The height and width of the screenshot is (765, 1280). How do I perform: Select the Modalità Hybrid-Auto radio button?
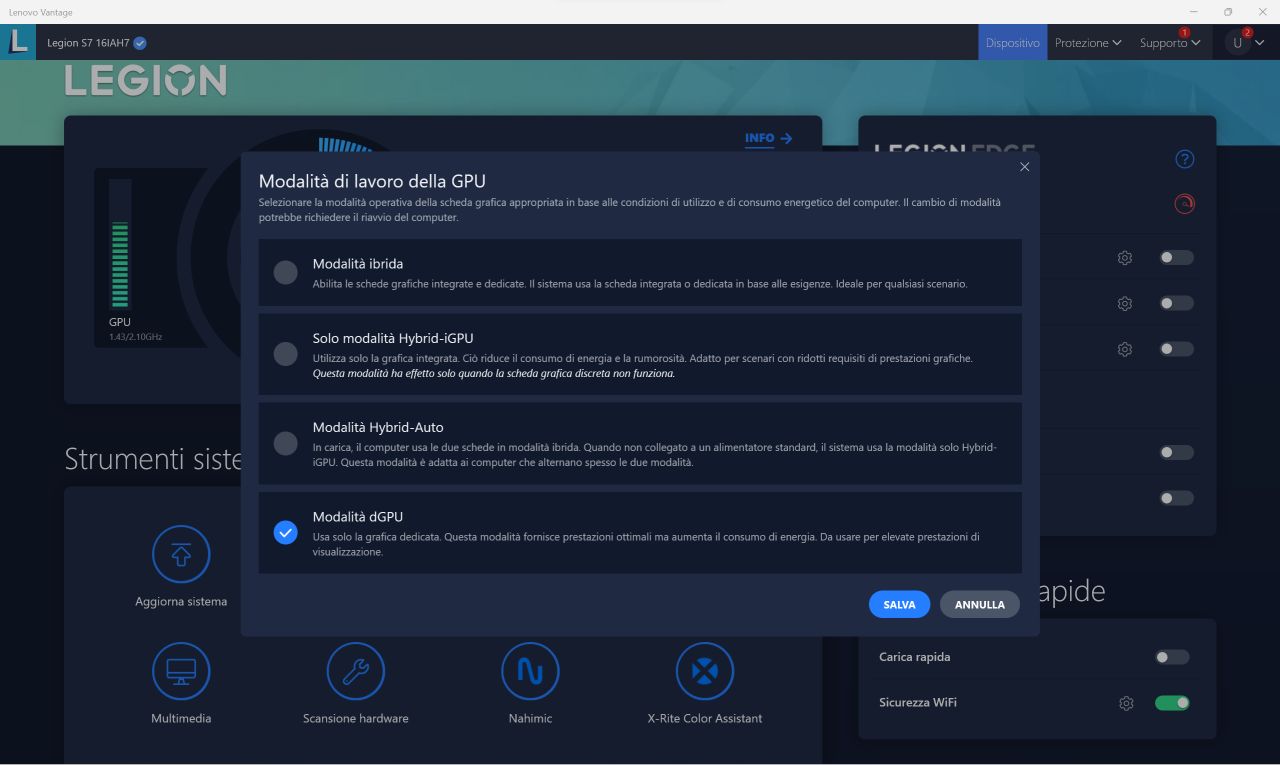tap(285, 443)
